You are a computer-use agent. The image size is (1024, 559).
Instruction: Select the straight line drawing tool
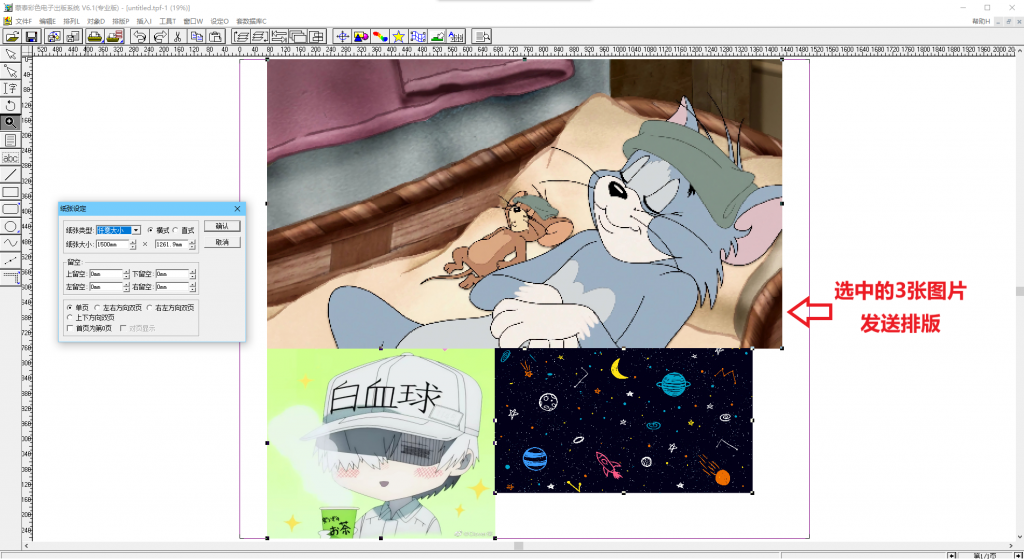tap(10, 174)
